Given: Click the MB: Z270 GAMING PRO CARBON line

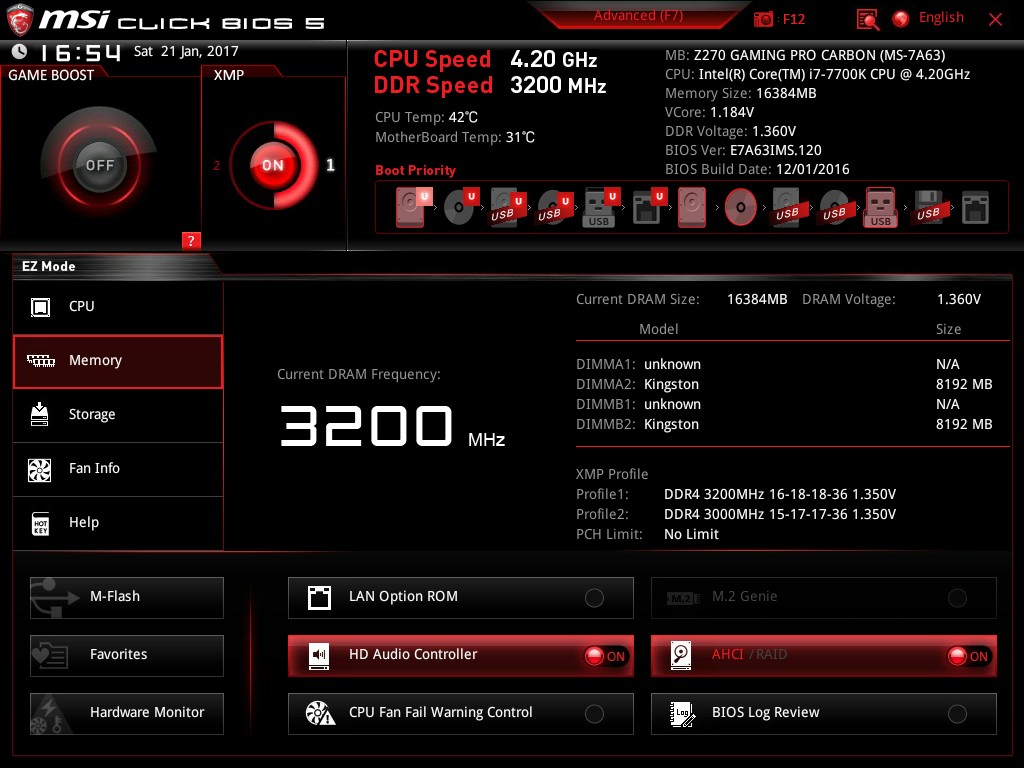Looking at the screenshot, I should (x=805, y=56).
